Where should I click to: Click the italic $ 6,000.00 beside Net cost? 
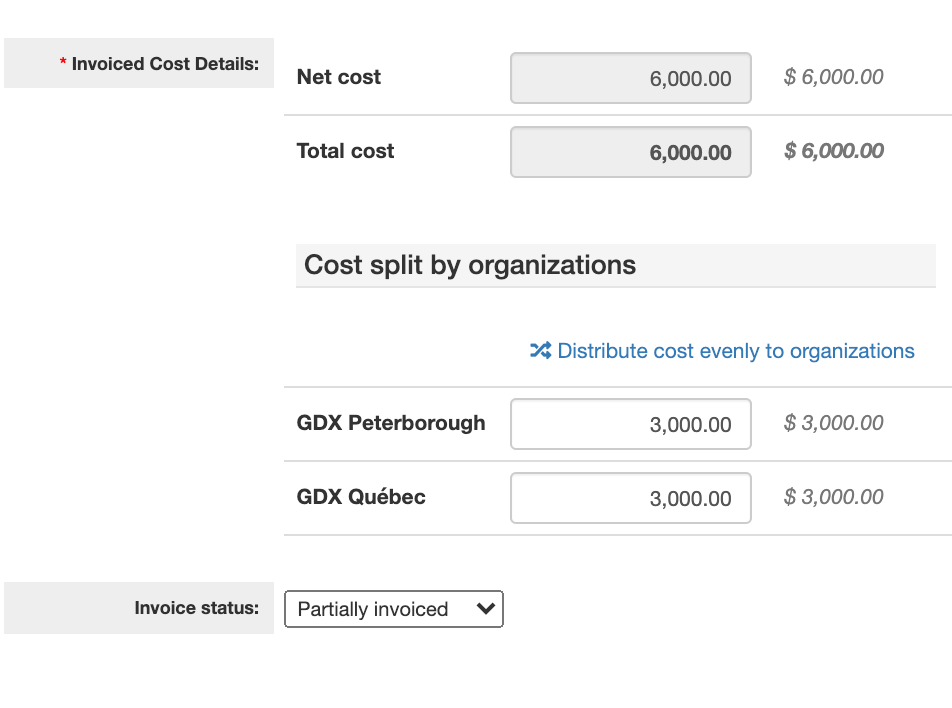tap(833, 76)
